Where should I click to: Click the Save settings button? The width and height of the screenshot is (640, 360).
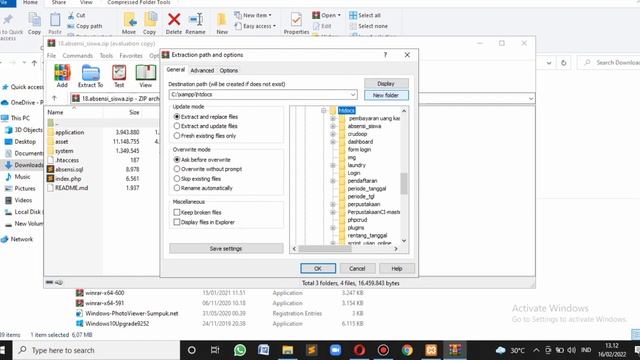[226, 248]
